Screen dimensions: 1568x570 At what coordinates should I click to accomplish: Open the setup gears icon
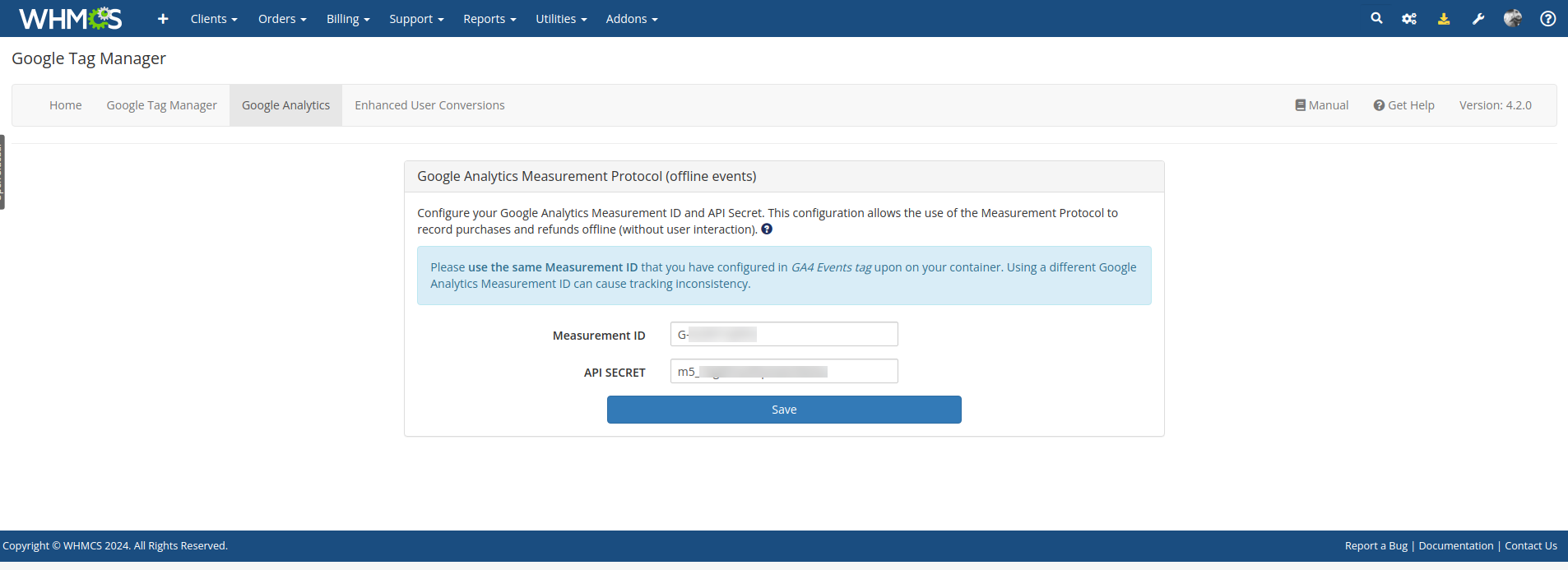tap(1409, 19)
